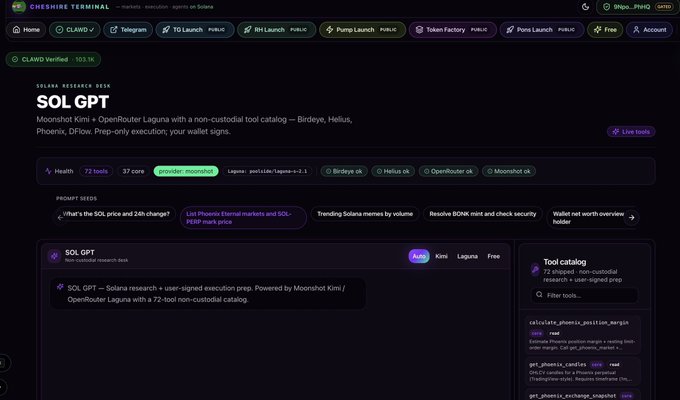Click the rocket icon in RH Launch
This screenshot has width=680, height=400.
pos(248,30)
